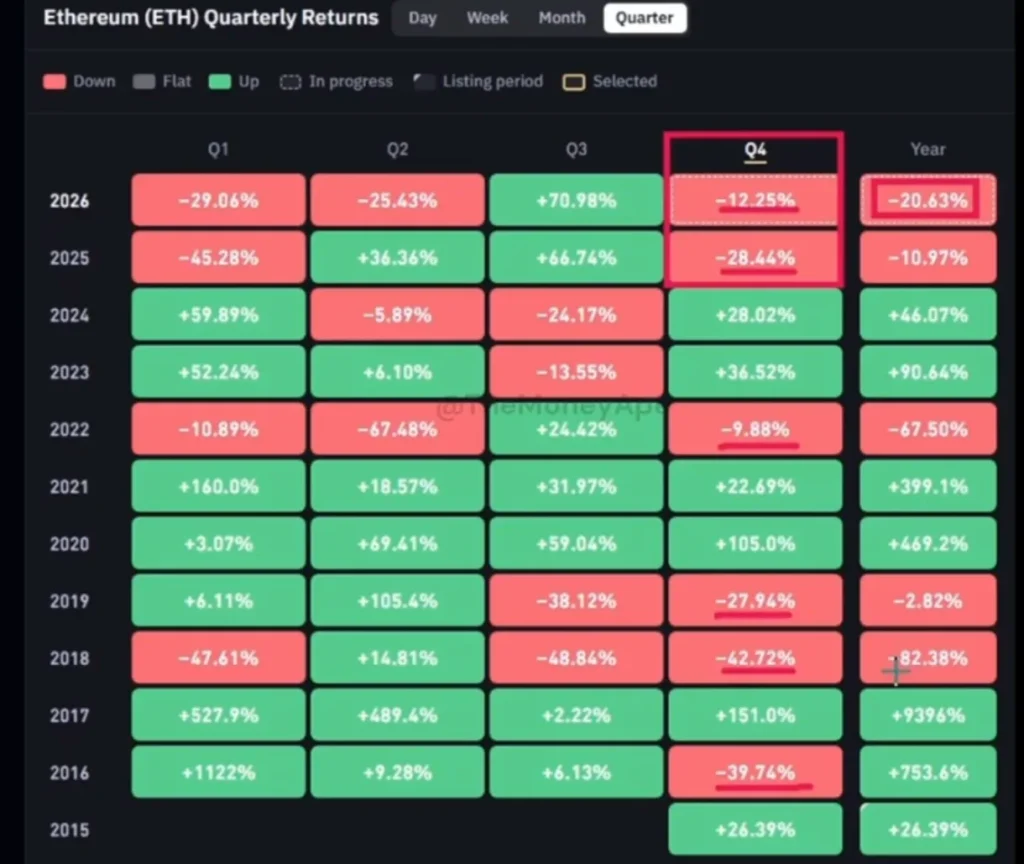Select the 2017 Year cell +9396%
The height and width of the screenshot is (864, 1024).
point(928,715)
